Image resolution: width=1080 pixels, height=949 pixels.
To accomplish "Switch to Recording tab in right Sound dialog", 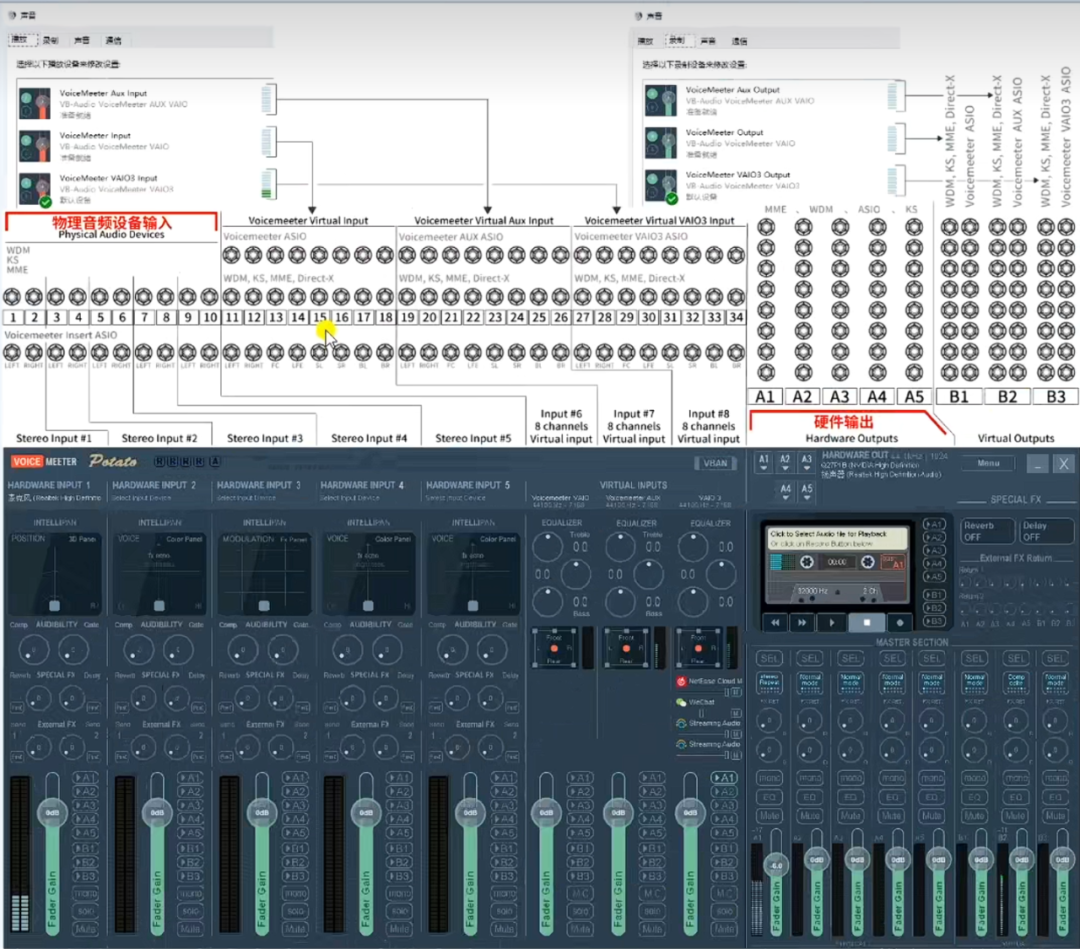I will [677, 41].
